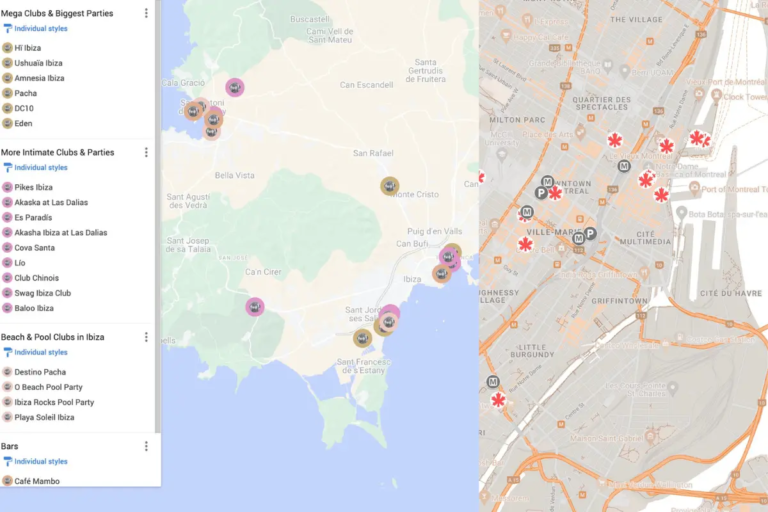768x512 pixels.
Task: Click the DC10 list entry text
Action: pos(24,108)
